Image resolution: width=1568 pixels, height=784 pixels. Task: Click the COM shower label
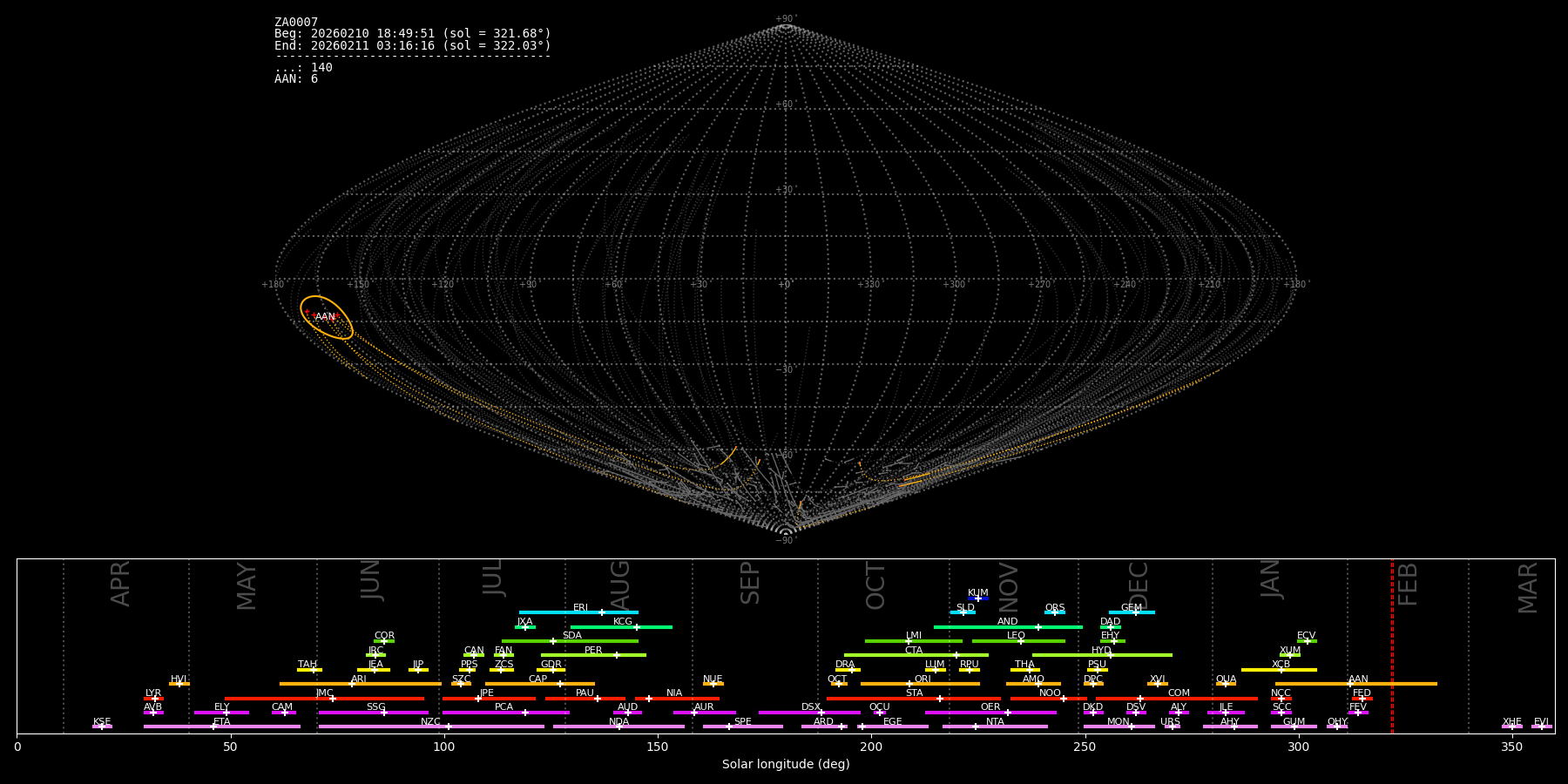point(1179,693)
